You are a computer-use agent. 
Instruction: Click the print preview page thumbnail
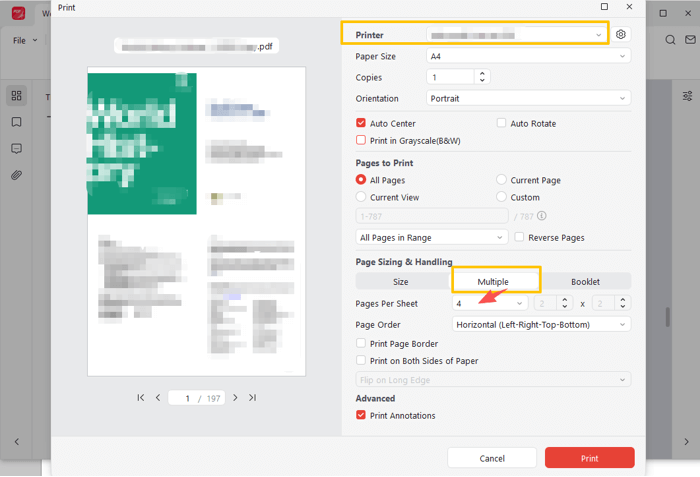click(196, 222)
